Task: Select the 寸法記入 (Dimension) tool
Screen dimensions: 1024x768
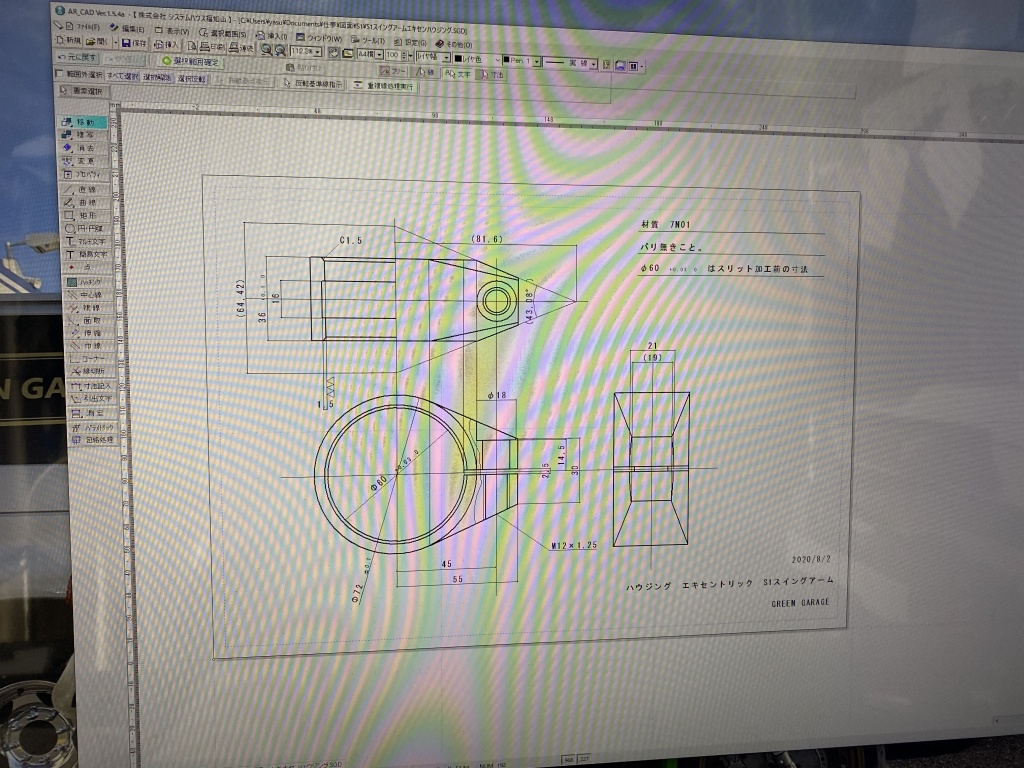Action: [91, 385]
